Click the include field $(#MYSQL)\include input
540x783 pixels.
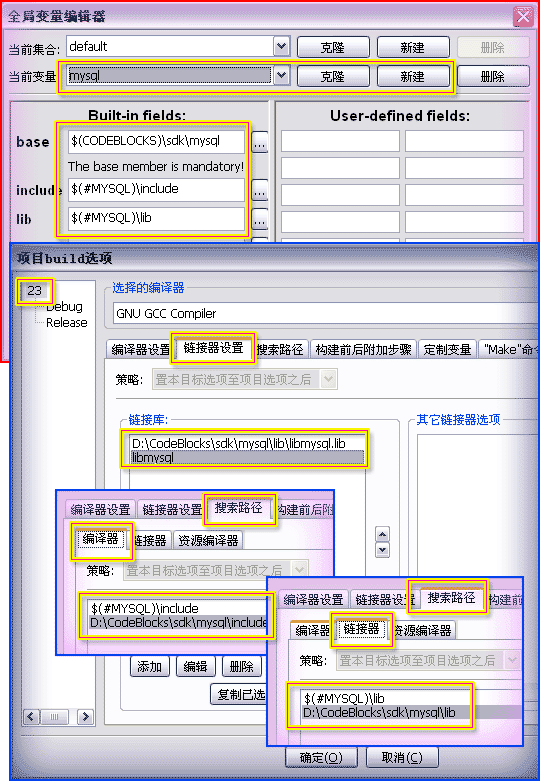tap(156, 189)
